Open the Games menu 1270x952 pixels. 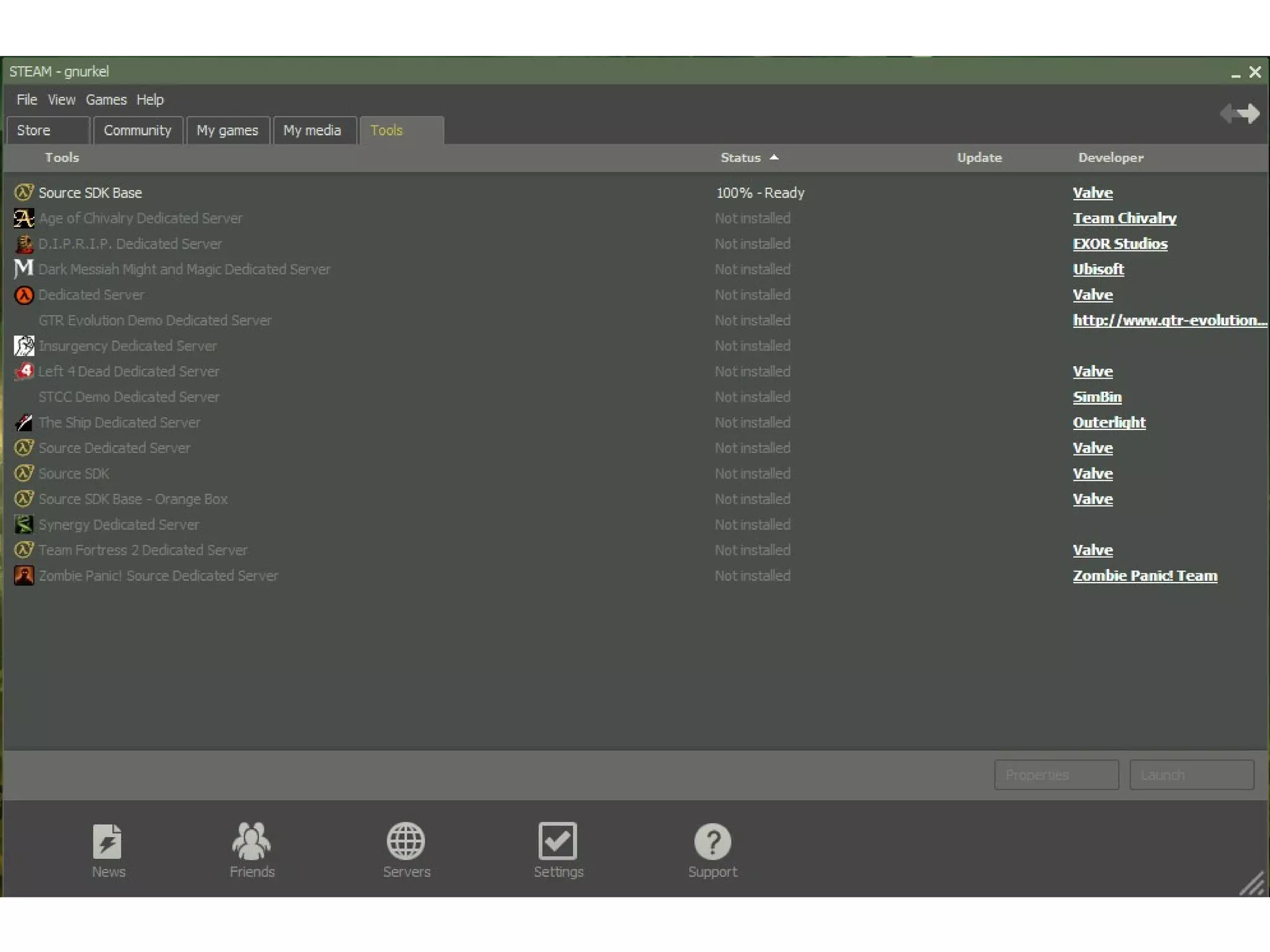(106, 100)
